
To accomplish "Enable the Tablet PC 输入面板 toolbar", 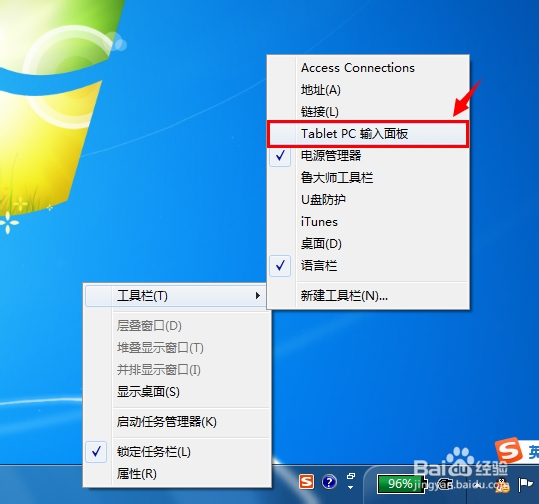I will [368, 134].
